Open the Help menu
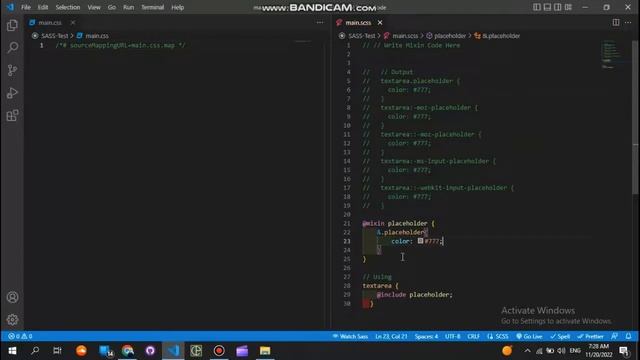The width and height of the screenshot is (640, 360). point(178,7)
